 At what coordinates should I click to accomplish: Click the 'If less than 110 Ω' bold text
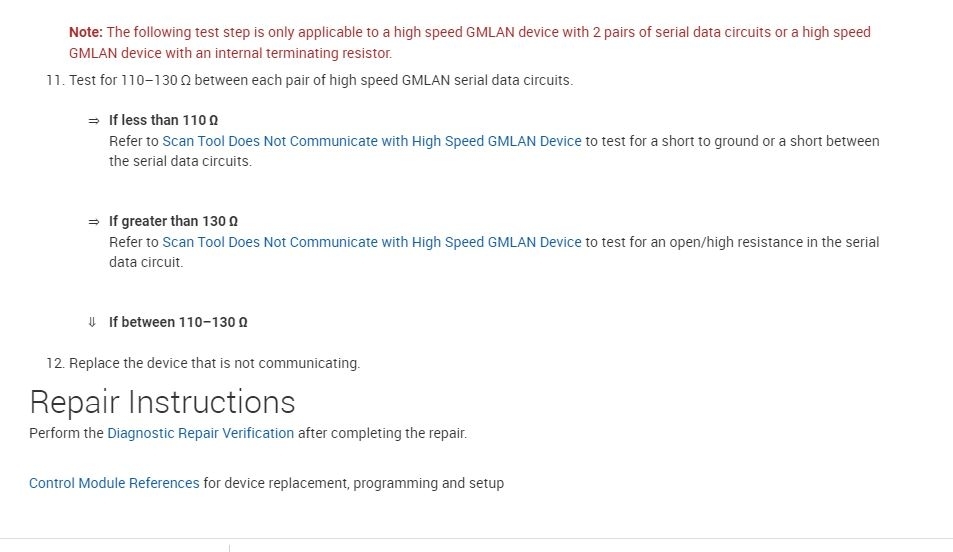pyautogui.click(x=163, y=120)
